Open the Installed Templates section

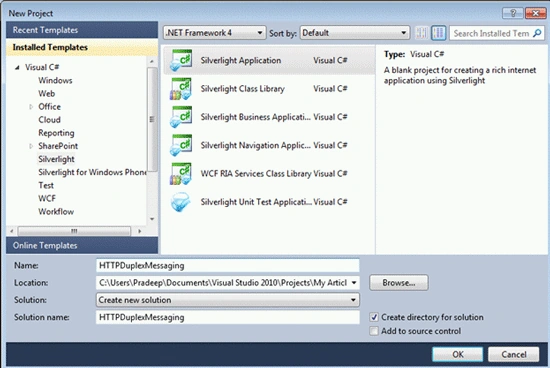tap(82, 47)
